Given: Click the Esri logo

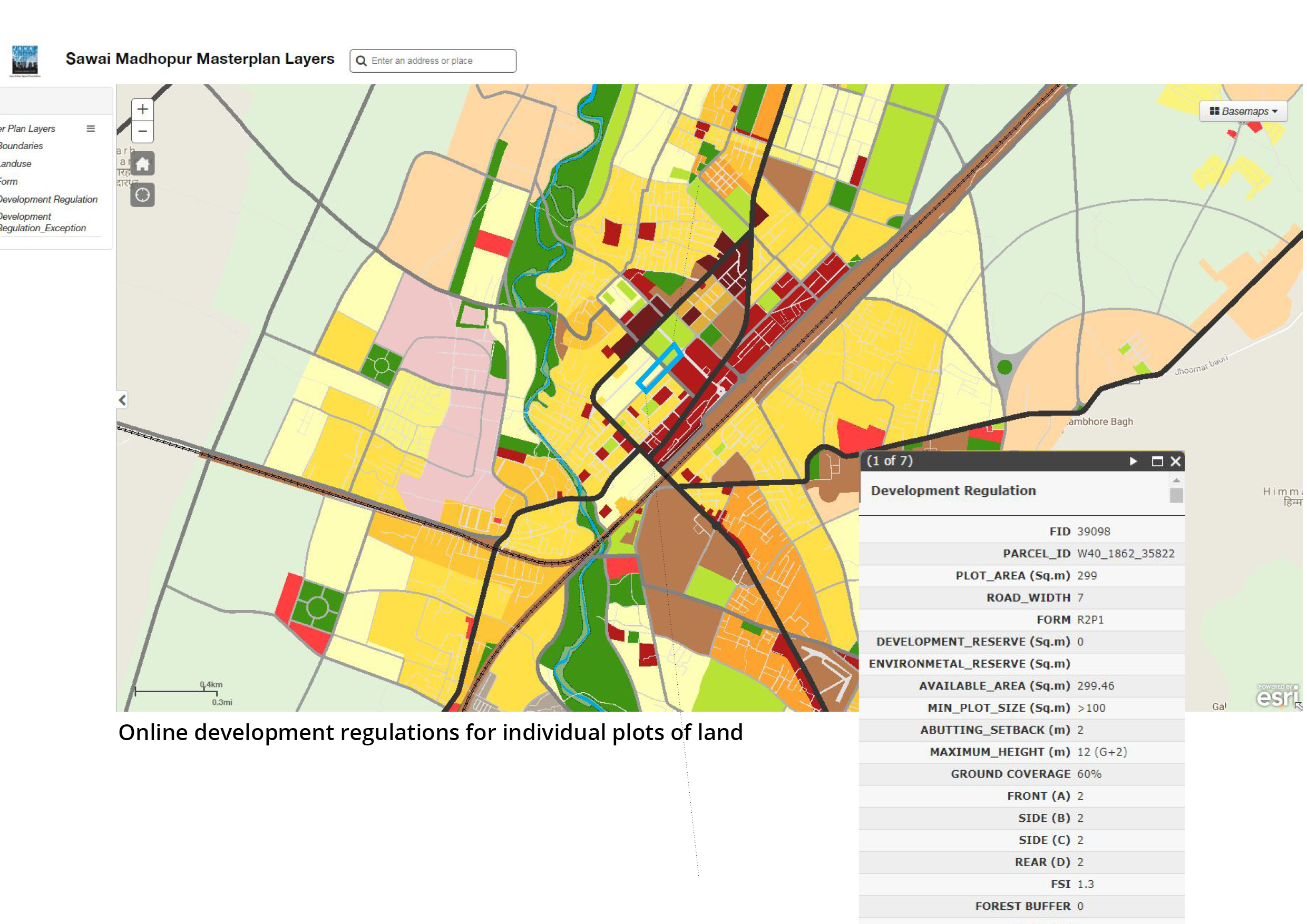Looking at the screenshot, I should pos(1276,695).
